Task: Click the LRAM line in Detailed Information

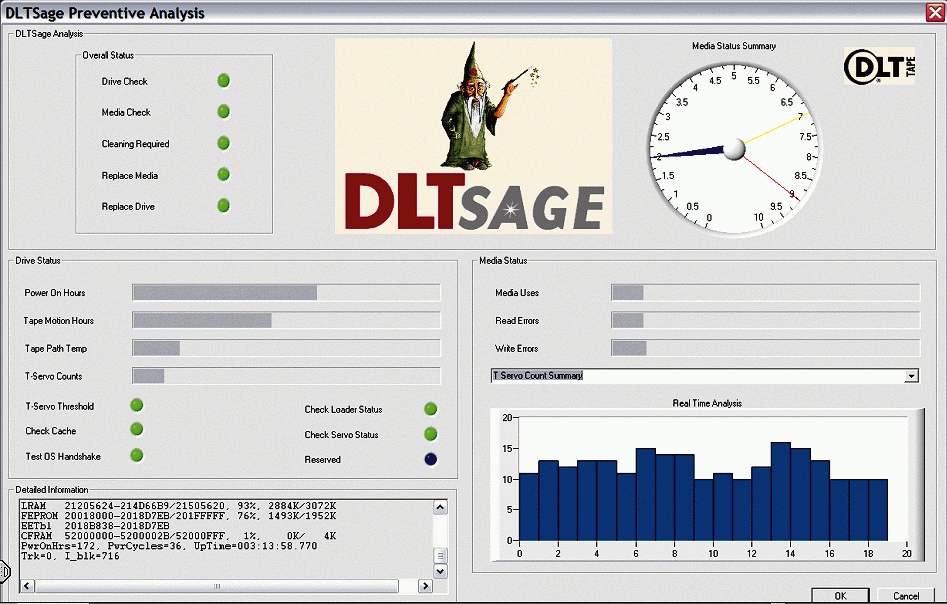Action: [x=178, y=506]
